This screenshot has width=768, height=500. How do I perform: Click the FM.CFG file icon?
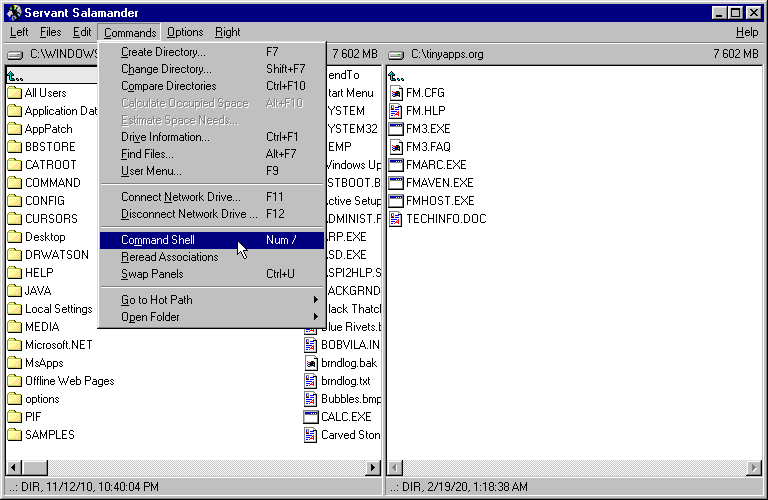[396, 93]
